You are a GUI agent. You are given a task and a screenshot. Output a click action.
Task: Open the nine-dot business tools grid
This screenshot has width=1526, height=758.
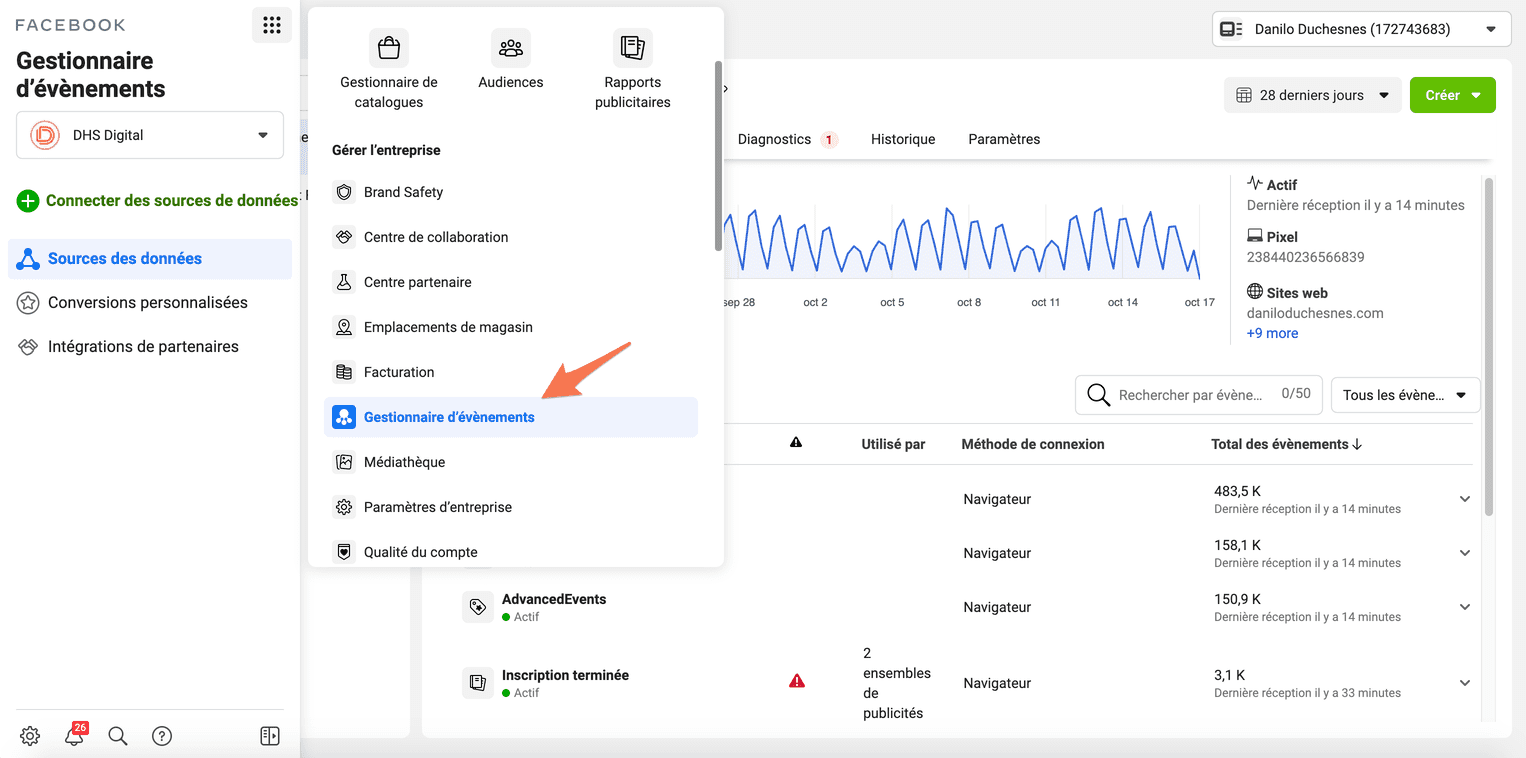click(x=271, y=26)
